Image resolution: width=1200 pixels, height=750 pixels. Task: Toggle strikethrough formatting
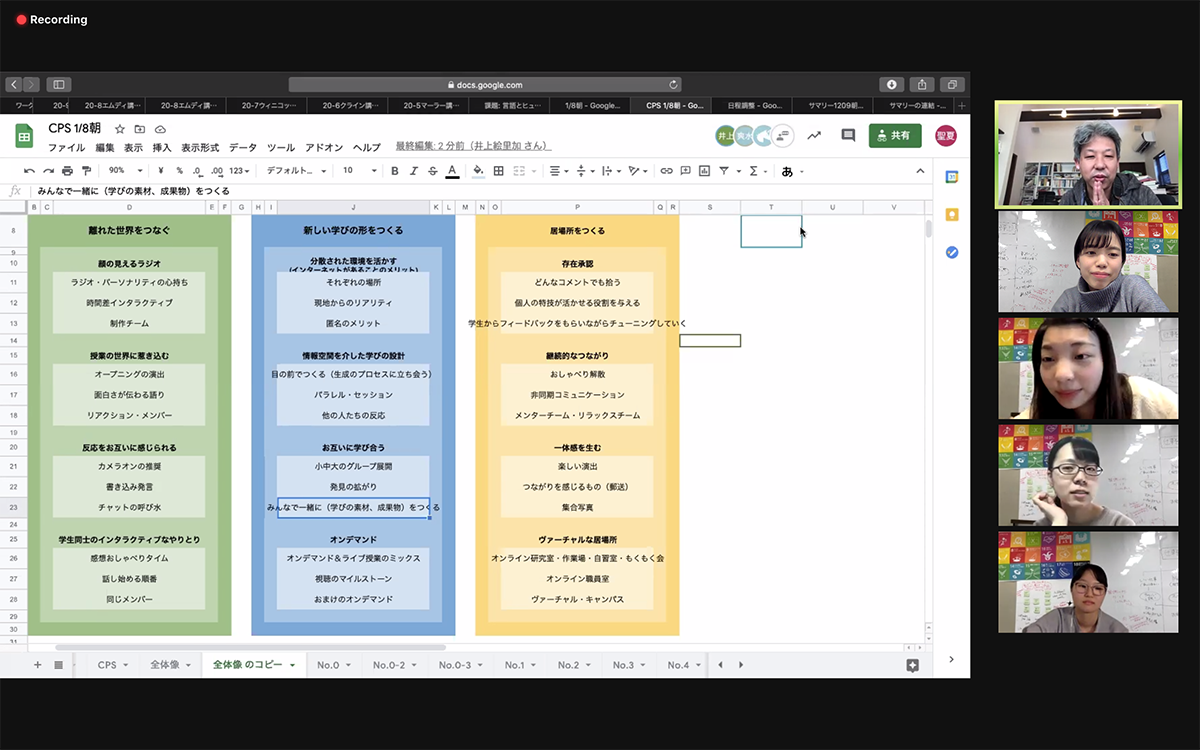[432, 171]
